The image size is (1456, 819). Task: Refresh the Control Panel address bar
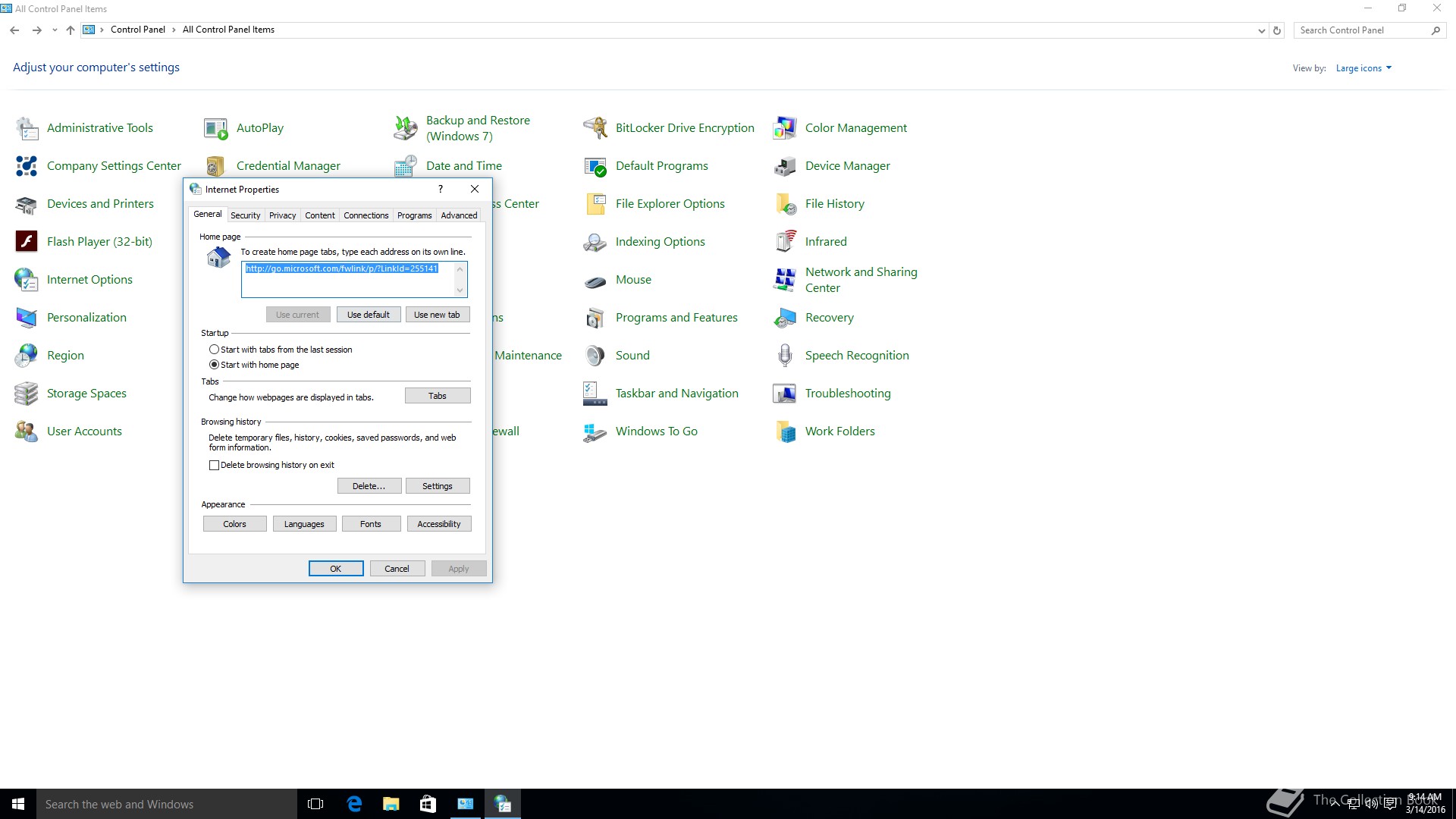[1277, 31]
